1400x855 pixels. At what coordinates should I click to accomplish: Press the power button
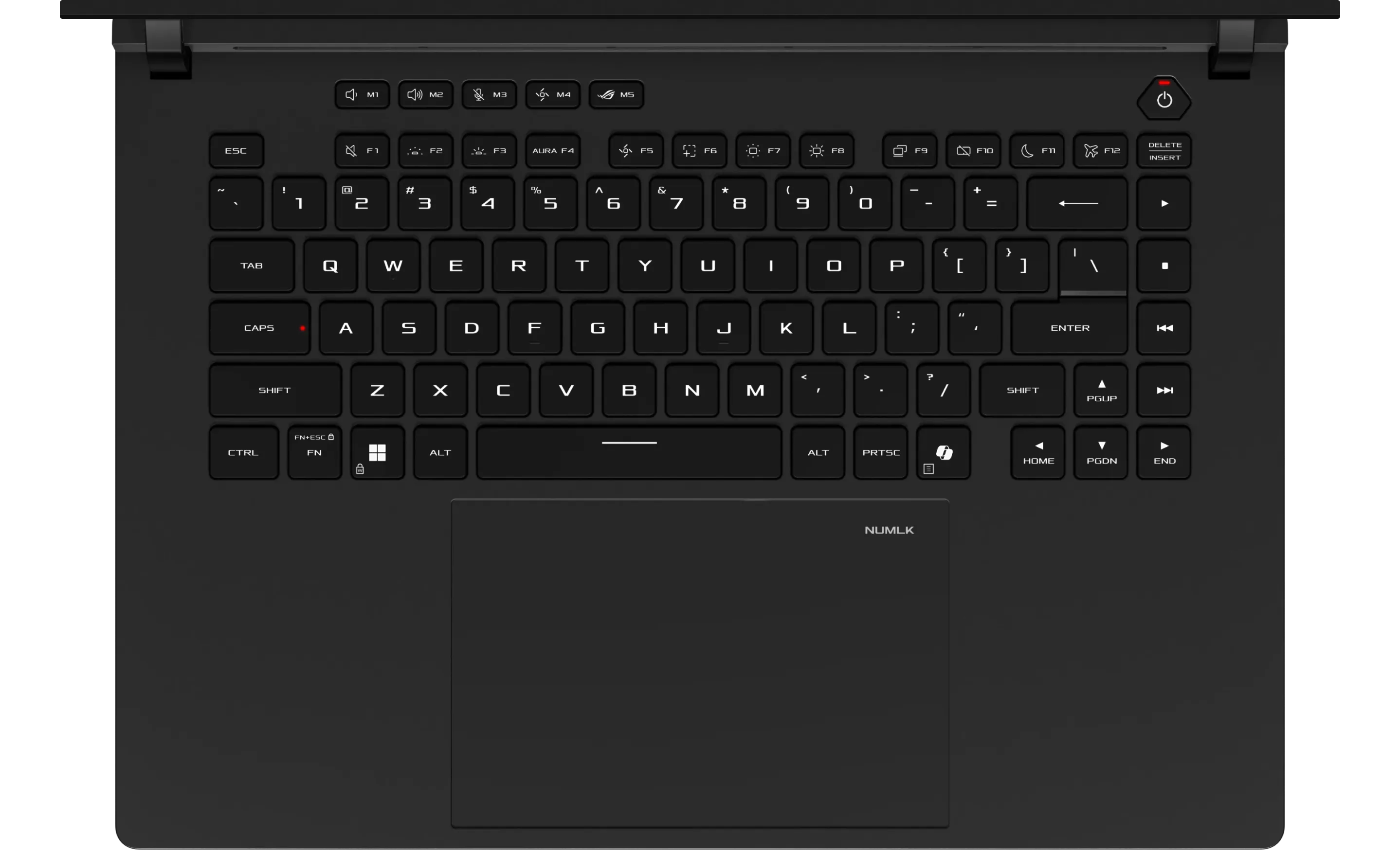[1163, 99]
